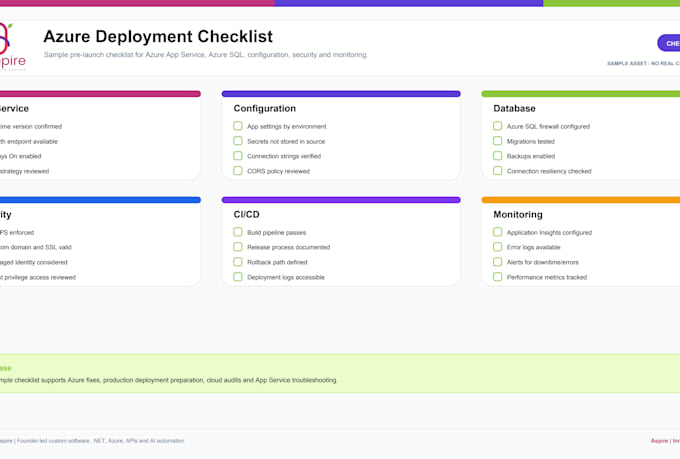Tick the 'Alerts for downtime/errors' checkbox

(x=497, y=262)
